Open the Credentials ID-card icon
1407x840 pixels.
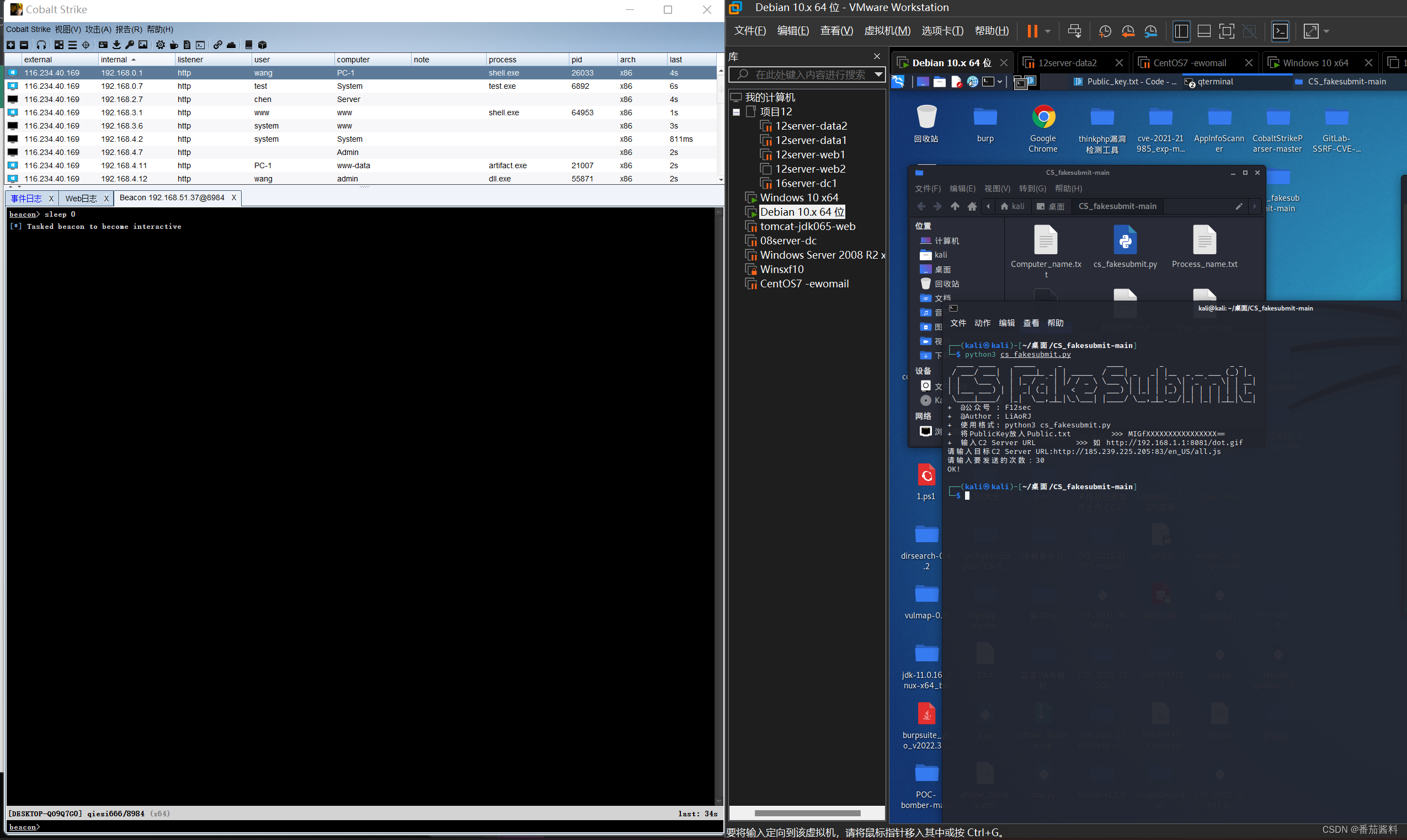point(103,45)
